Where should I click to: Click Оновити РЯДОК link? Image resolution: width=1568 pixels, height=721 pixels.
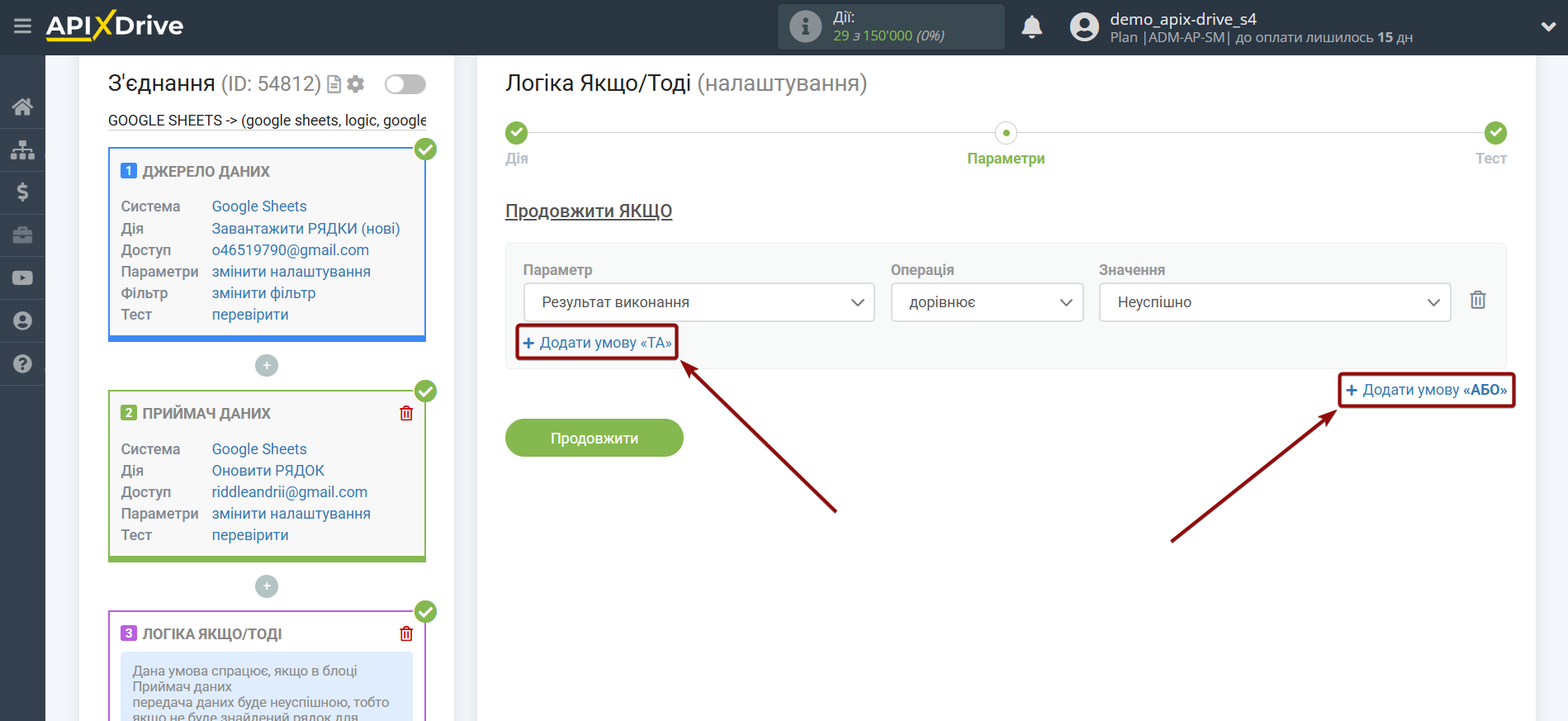click(x=268, y=471)
